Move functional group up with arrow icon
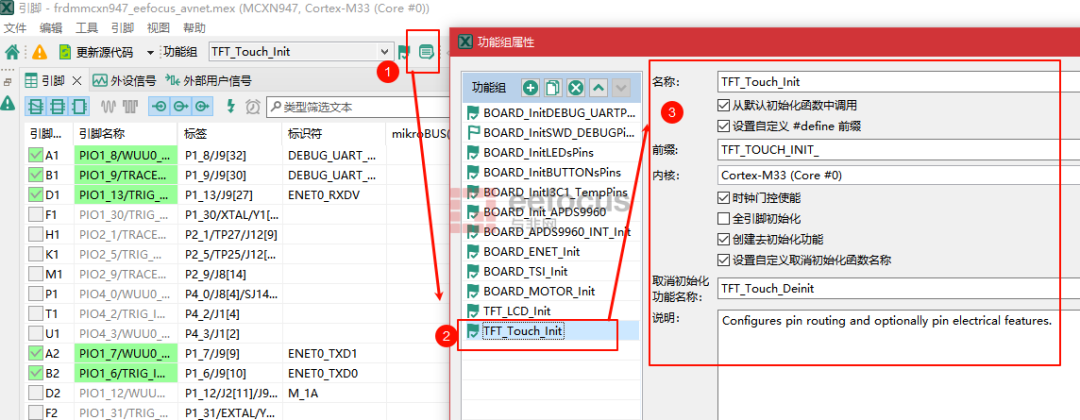Image resolution: width=1080 pixels, height=420 pixels. [x=599, y=87]
